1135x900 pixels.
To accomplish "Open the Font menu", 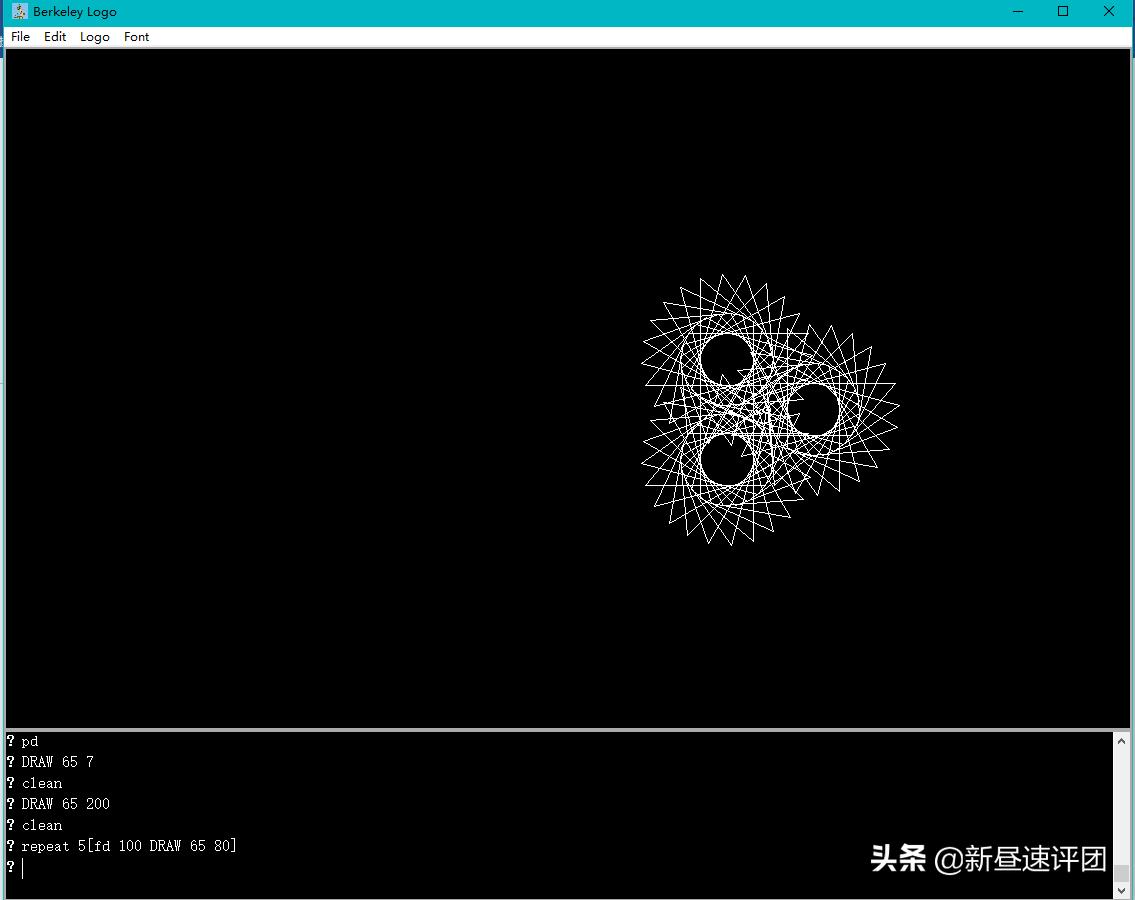I will point(136,37).
